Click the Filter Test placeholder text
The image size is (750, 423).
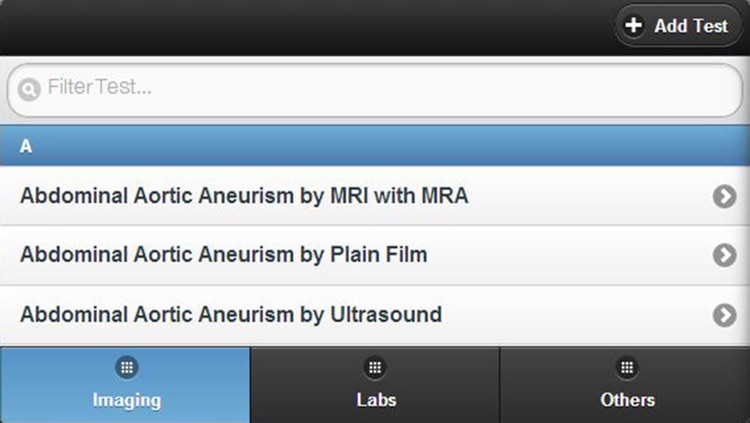click(x=99, y=87)
